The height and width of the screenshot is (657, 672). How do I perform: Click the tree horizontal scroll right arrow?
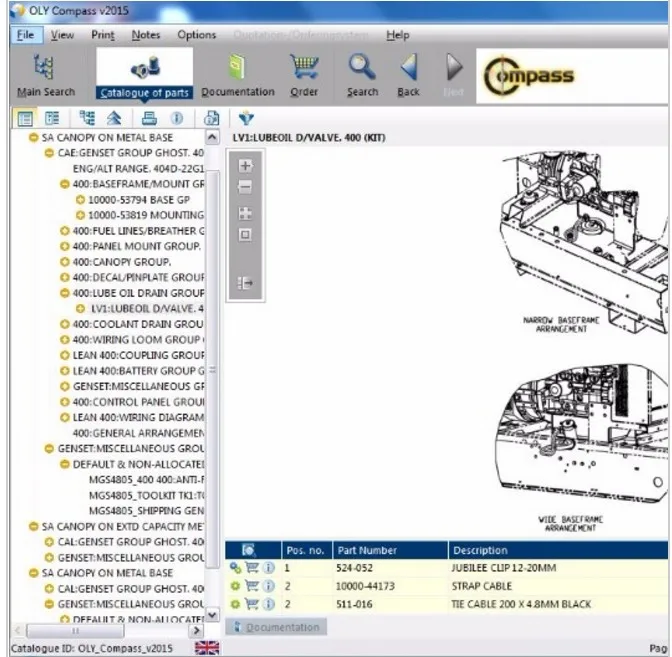click(196, 630)
